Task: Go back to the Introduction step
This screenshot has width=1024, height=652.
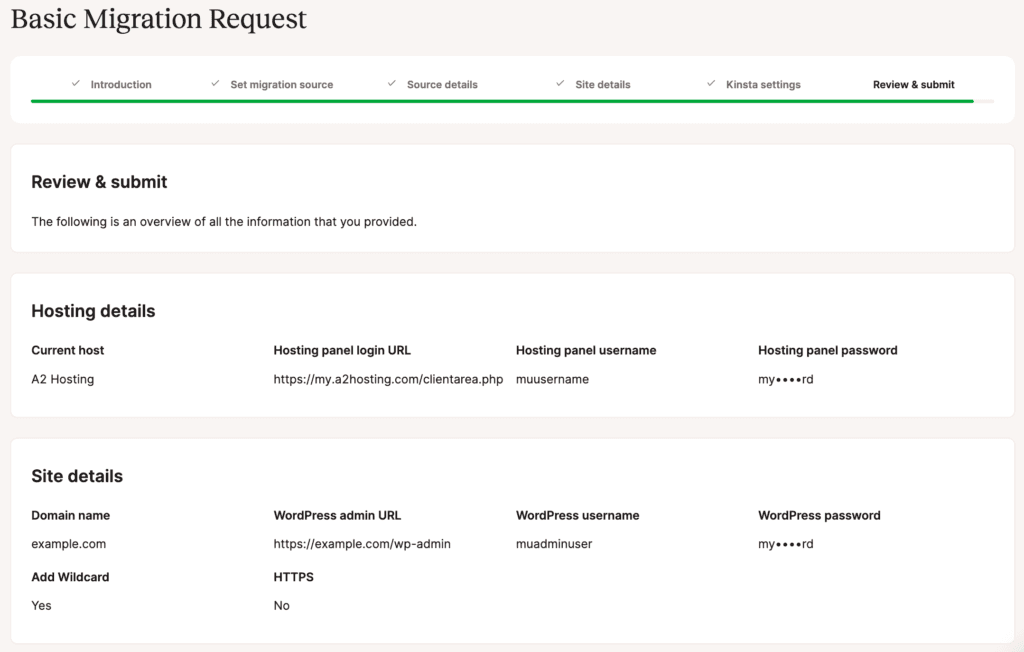Action: point(121,85)
